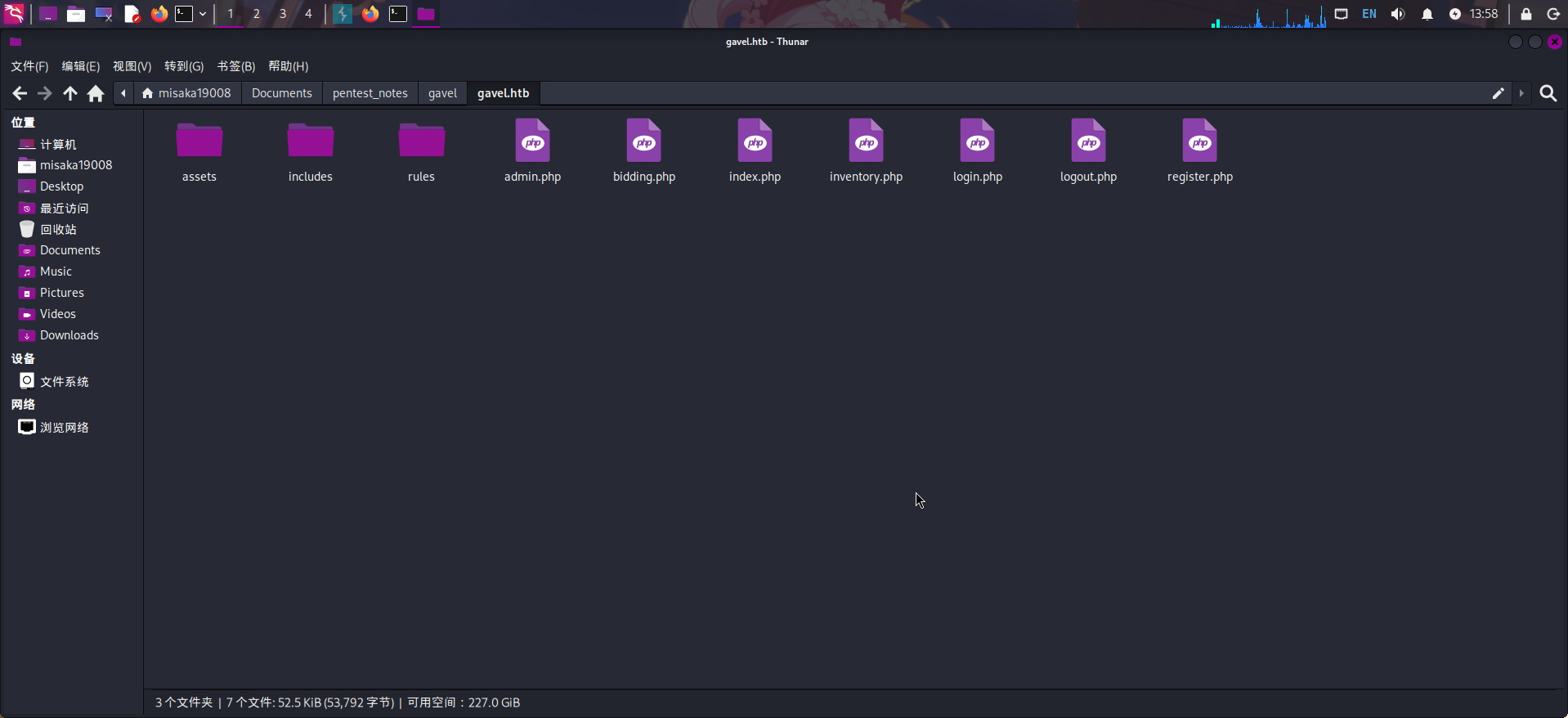Switch to the Thunar task in the panel
Screen dimensions: 1568x718
click(x=426, y=14)
